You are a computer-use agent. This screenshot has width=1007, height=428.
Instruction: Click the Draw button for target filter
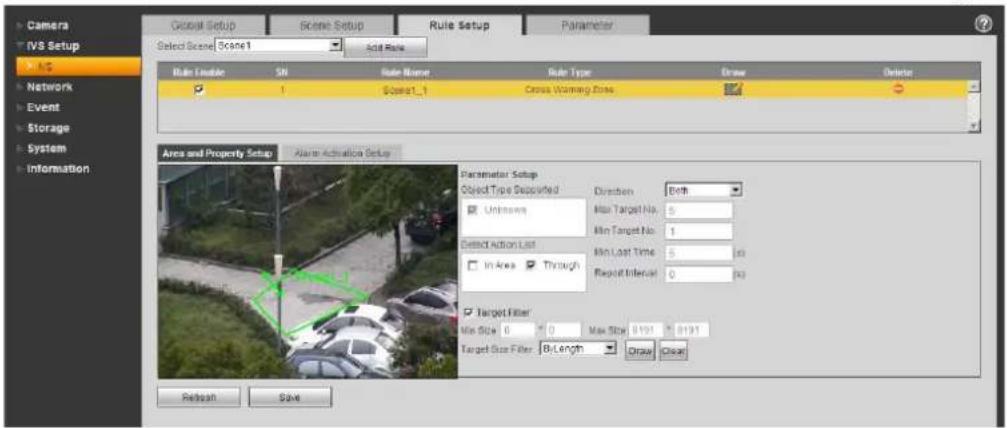click(x=639, y=352)
